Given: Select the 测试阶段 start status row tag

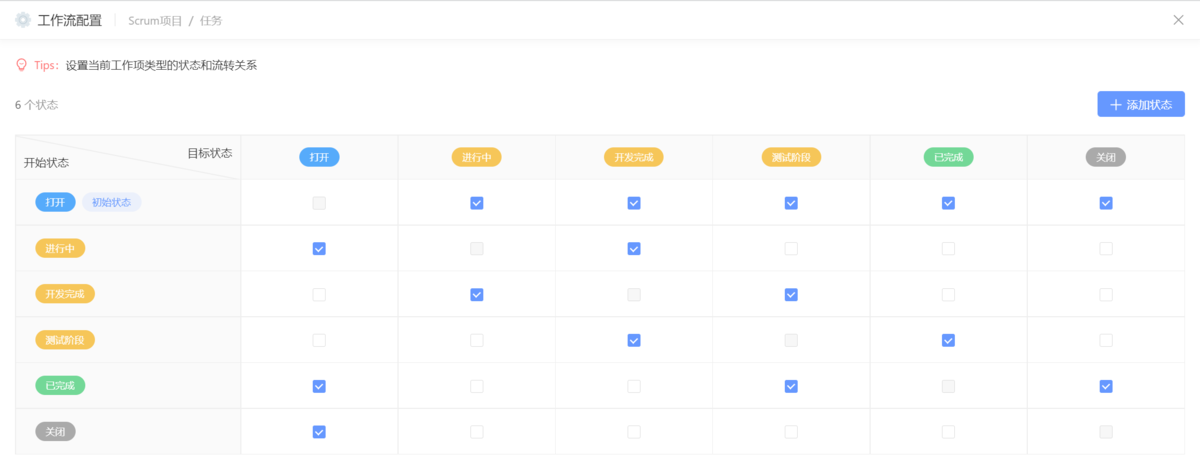Looking at the screenshot, I should [65, 340].
